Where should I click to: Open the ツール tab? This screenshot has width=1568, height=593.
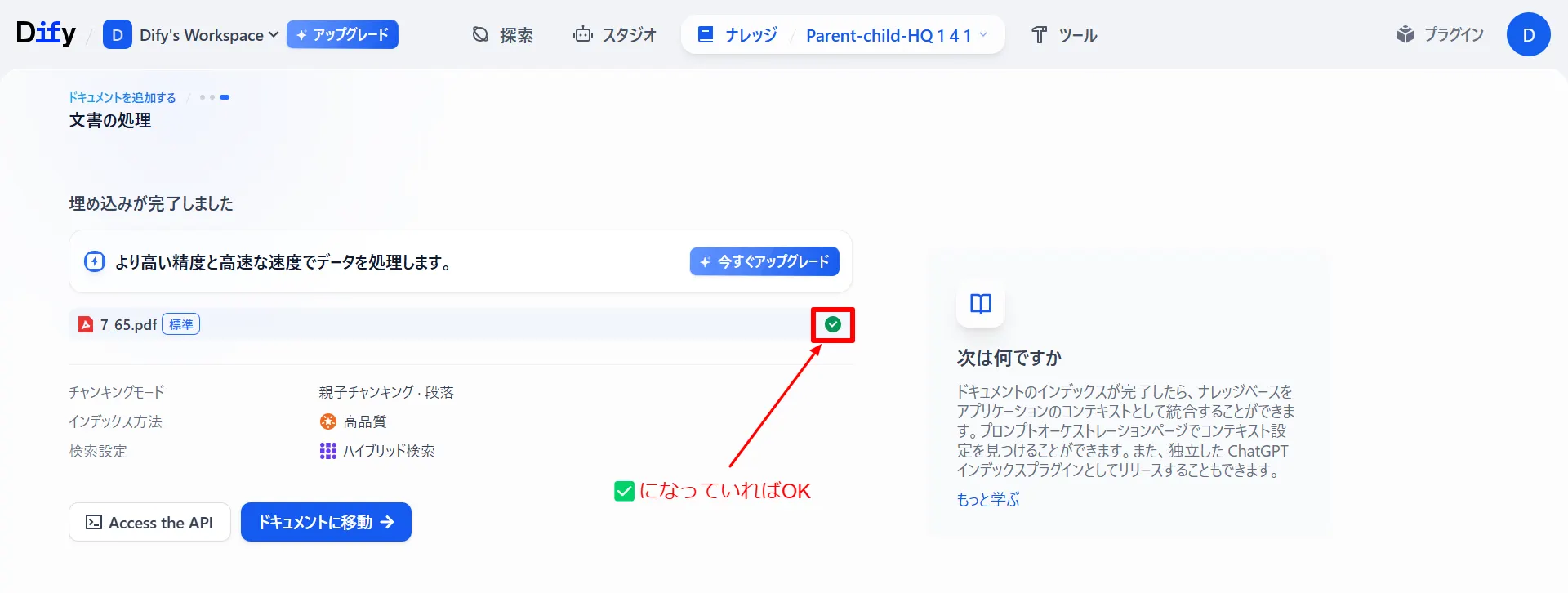[1064, 35]
